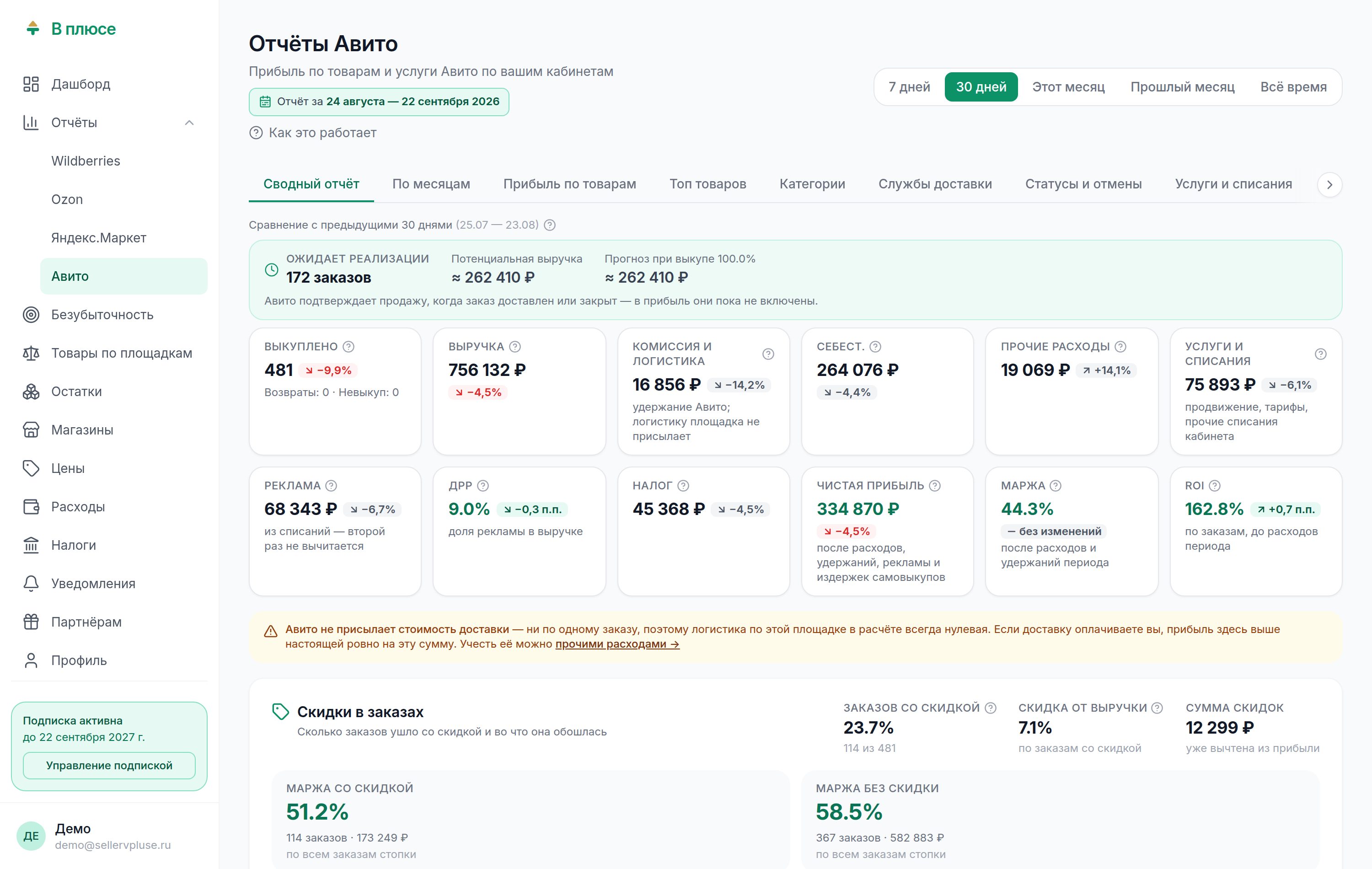The width and height of the screenshot is (1372, 869).
Task: Open the Яндекс.Маркет report
Action: (x=123, y=238)
